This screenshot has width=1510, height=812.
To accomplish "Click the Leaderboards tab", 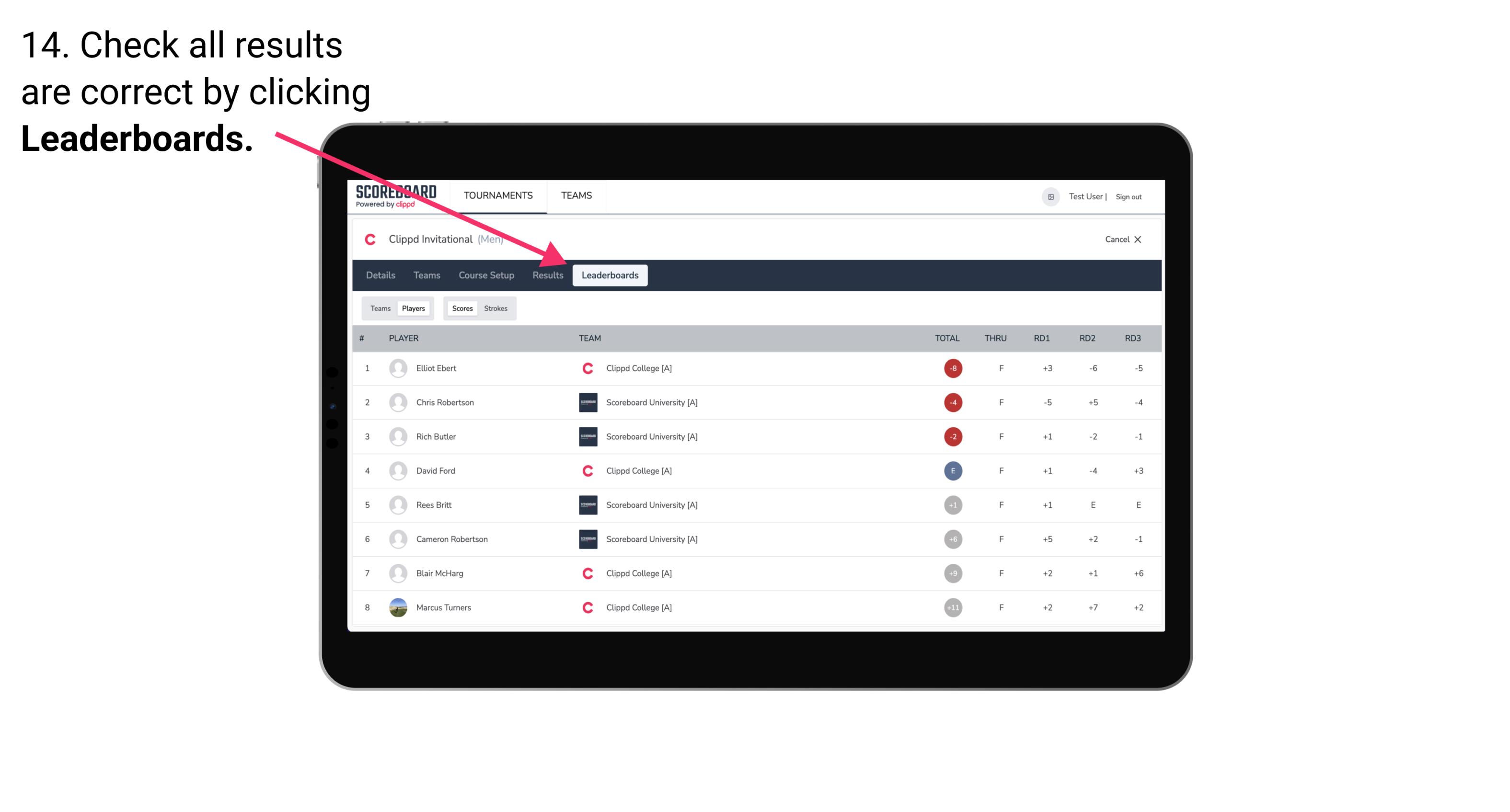I will [x=611, y=275].
